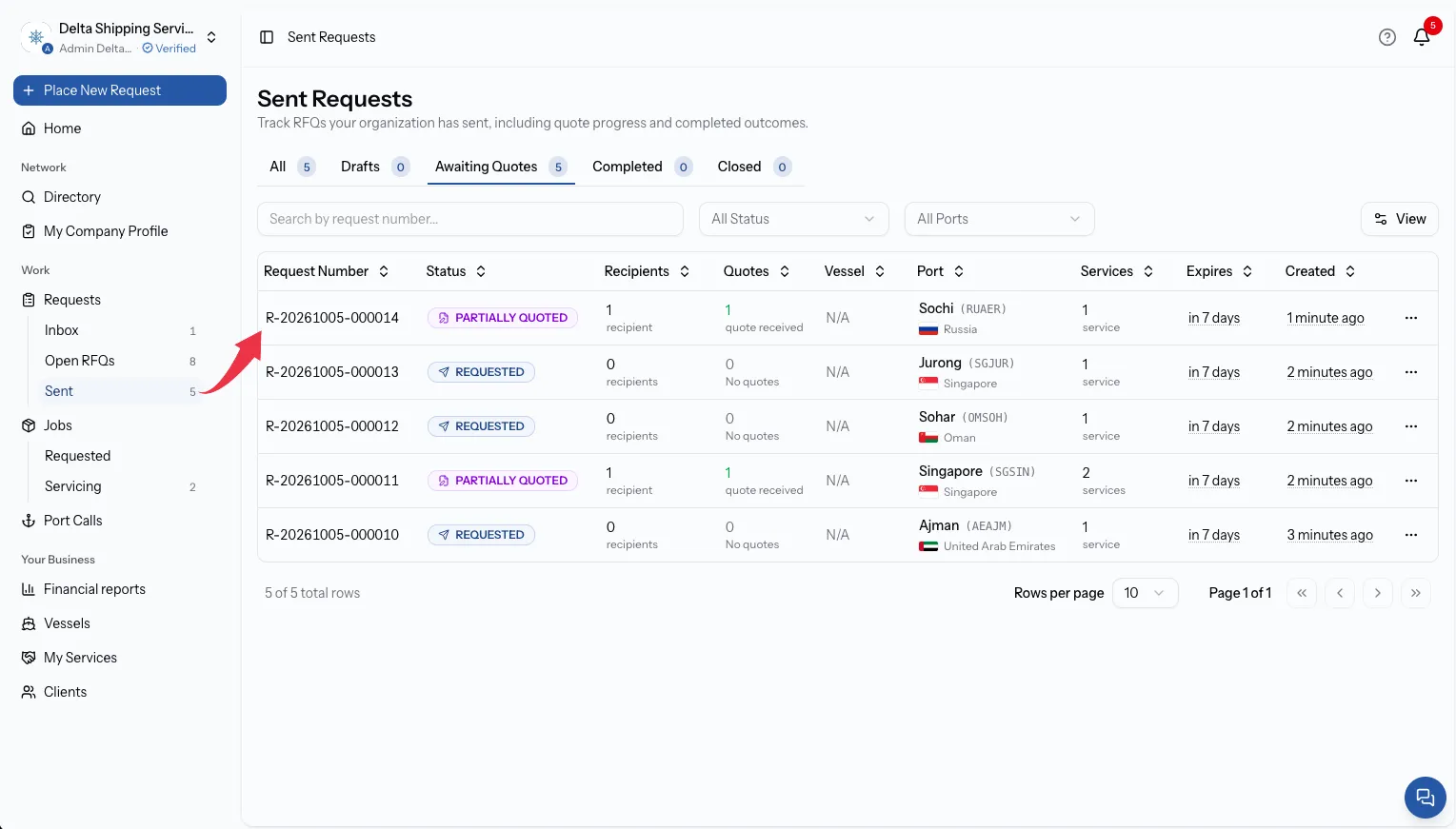The width and height of the screenshot is (1456, 829).
Task: Open Open RFQs in sidebar
Action: point(80,361)
